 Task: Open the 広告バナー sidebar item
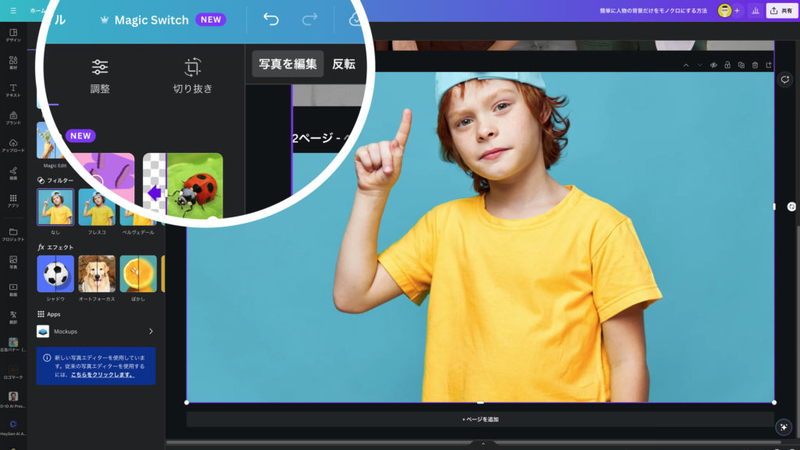click(13, 344)
